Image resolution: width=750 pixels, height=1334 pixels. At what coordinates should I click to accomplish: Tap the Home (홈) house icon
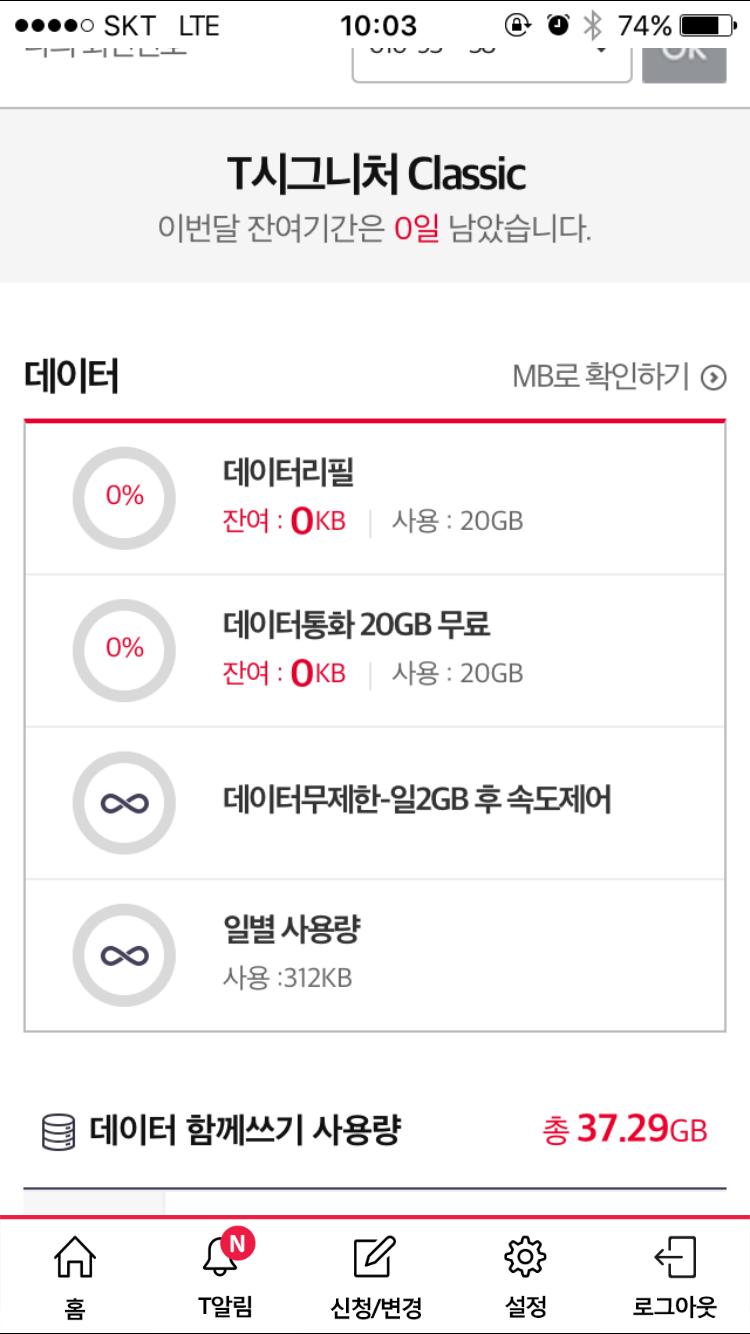click(74, 1257)
